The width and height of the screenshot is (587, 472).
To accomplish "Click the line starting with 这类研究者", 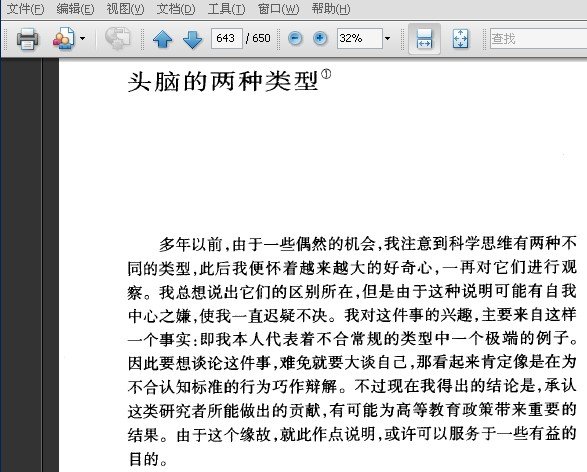I will 352,410.
